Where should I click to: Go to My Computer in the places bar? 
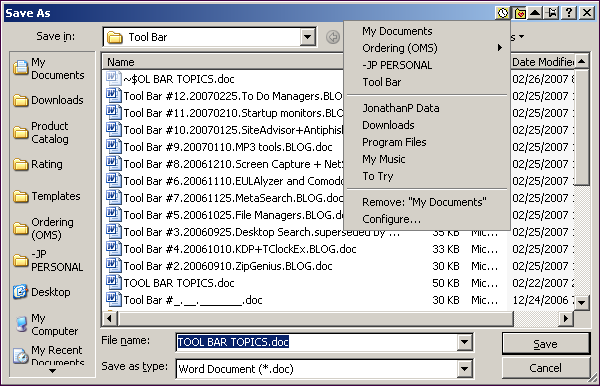coord(46,324)
